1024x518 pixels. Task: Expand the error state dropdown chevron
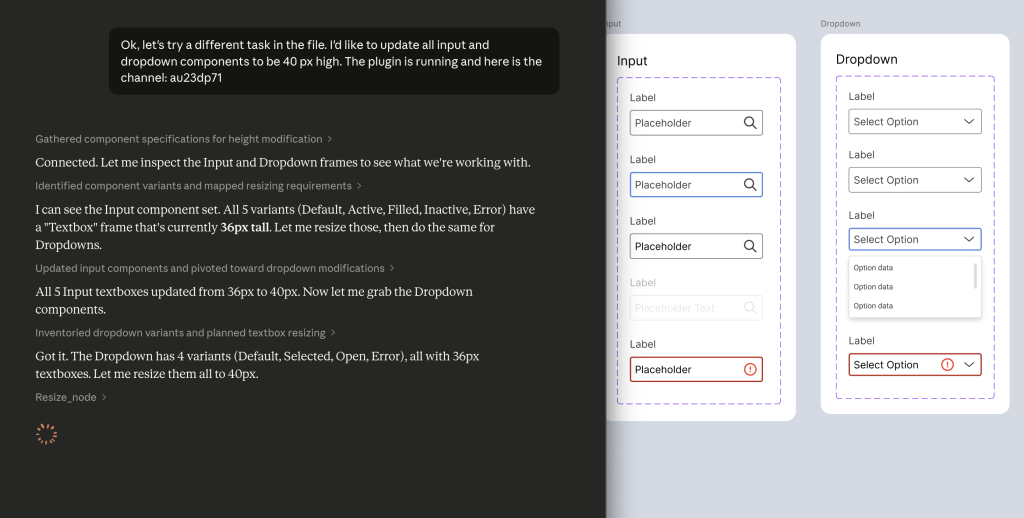point(969,365)
